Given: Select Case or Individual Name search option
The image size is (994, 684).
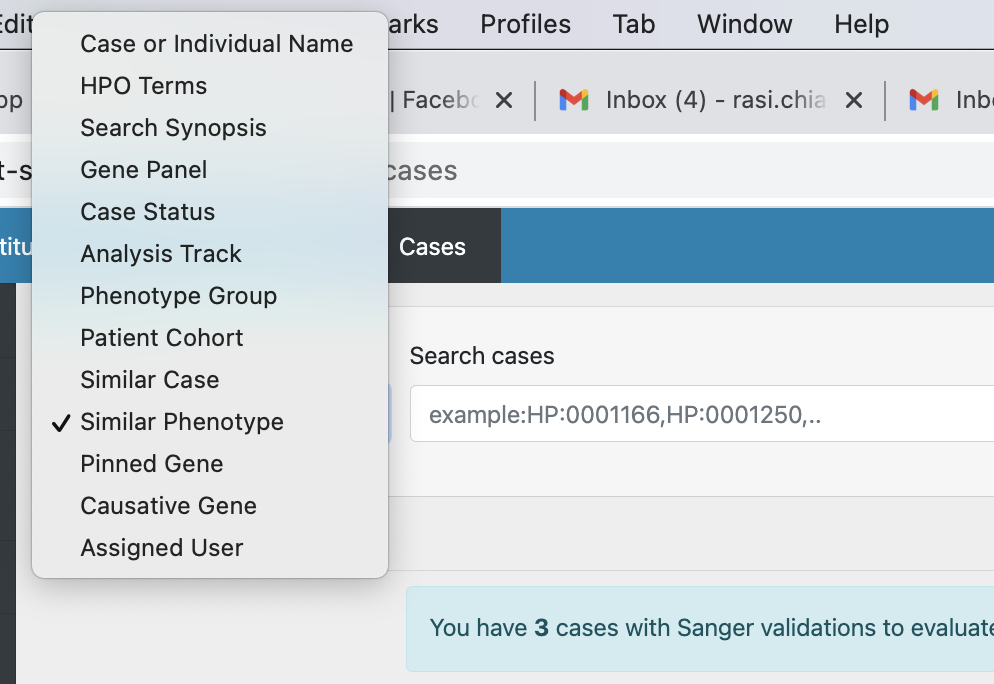Looking at the screenshot, I should (x=216, y=43).
